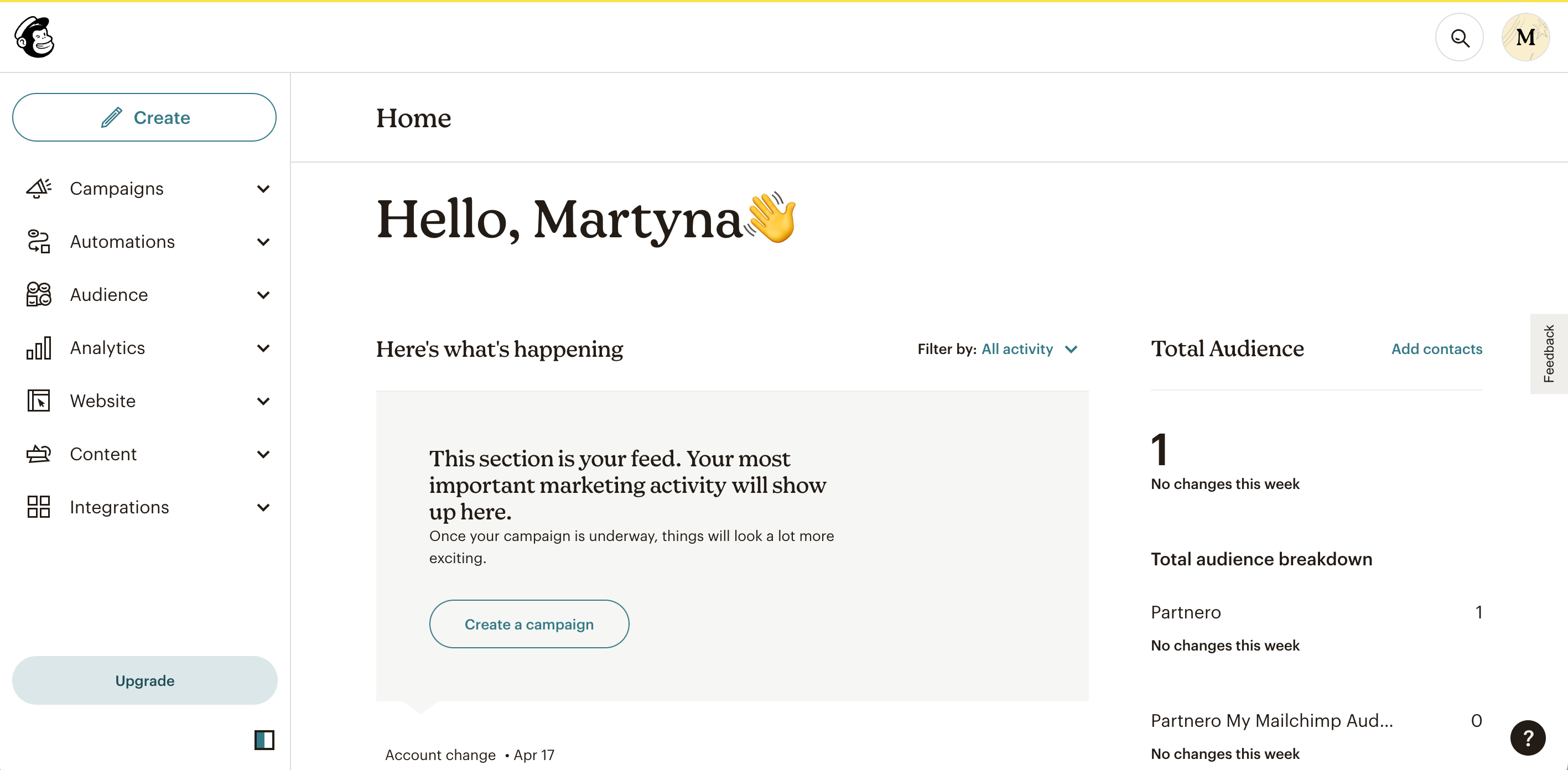This screenshot has height=770, width=1568.
Task: Expand the Campaigns menu chevron
Action: (263, 189)
